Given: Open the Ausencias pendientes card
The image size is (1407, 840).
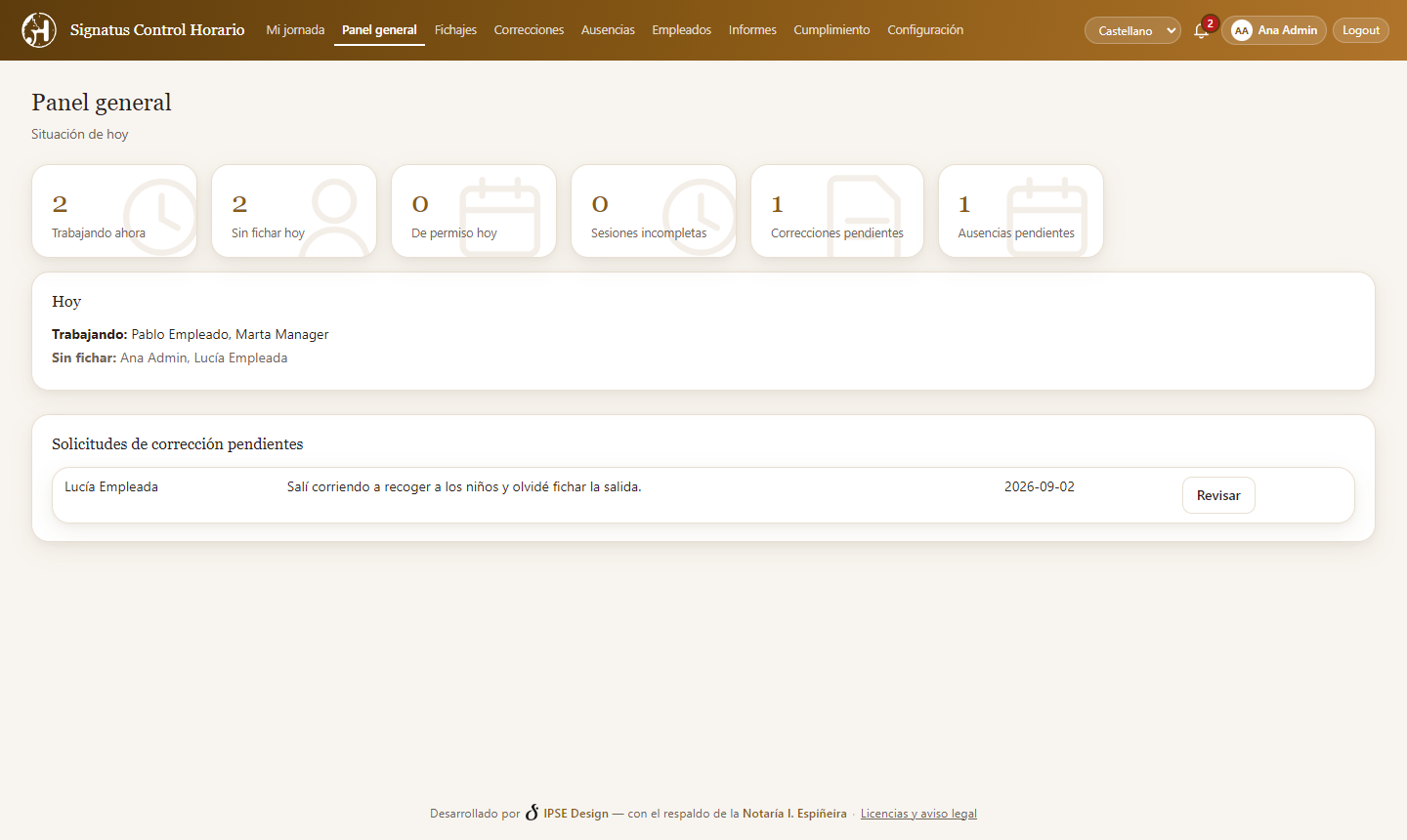Looking at the screenshot, I should point(1021,211).
